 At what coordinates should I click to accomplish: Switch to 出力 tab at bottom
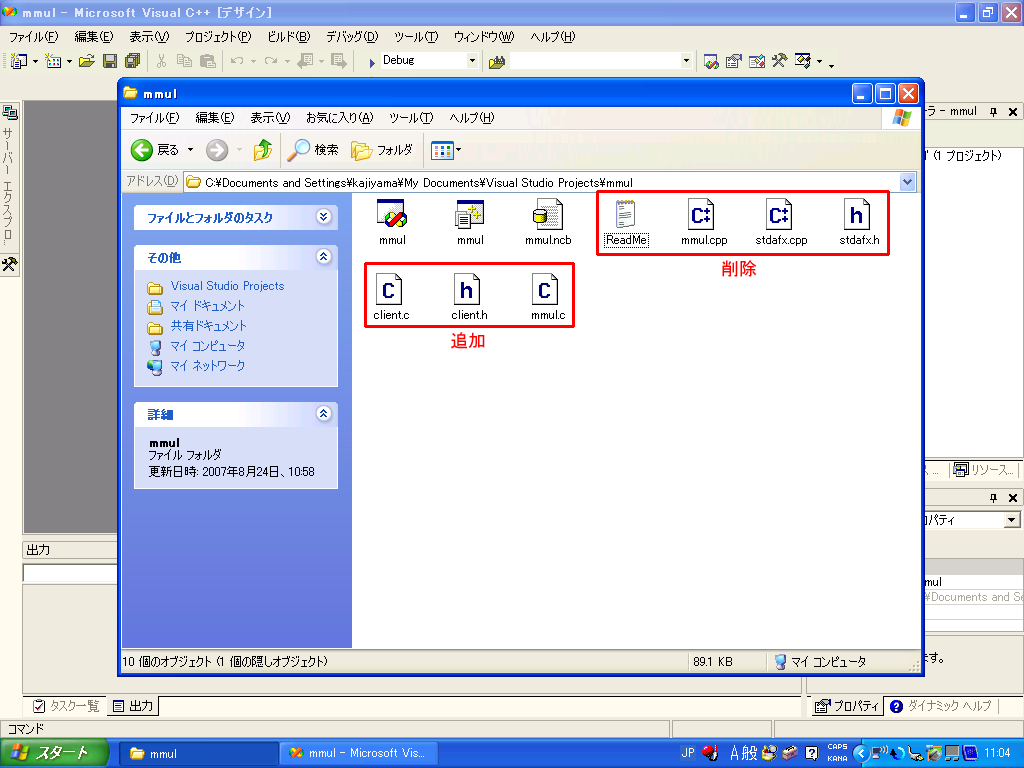[x=133, y=706]
